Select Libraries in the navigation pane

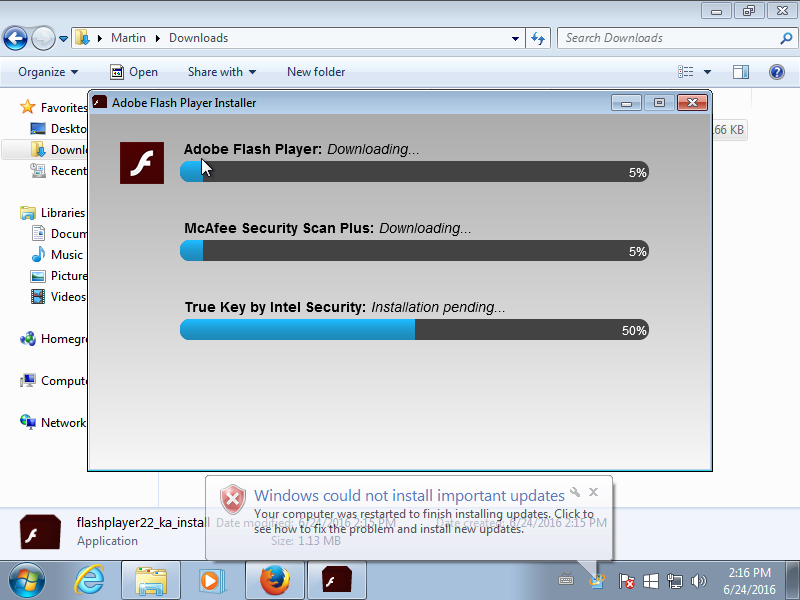tap(52, 213)
